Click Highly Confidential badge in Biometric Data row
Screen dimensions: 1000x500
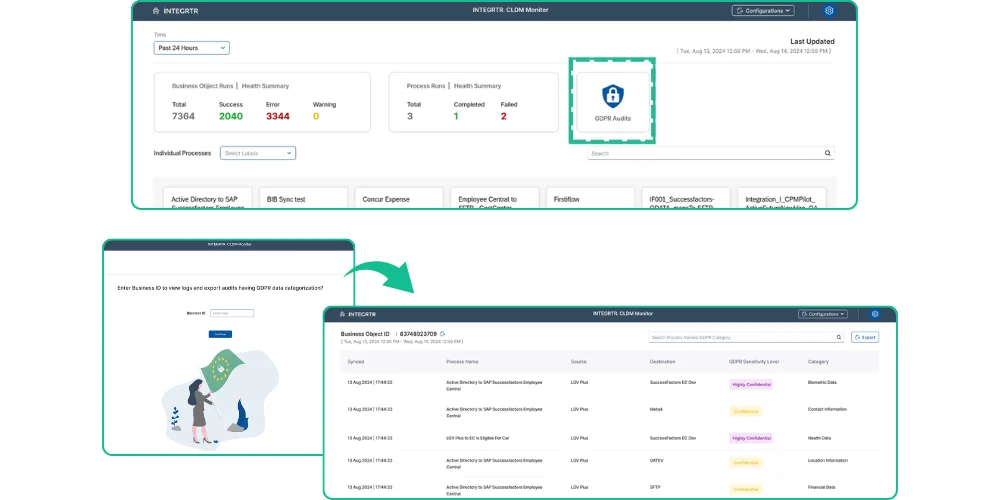[751, 384]
